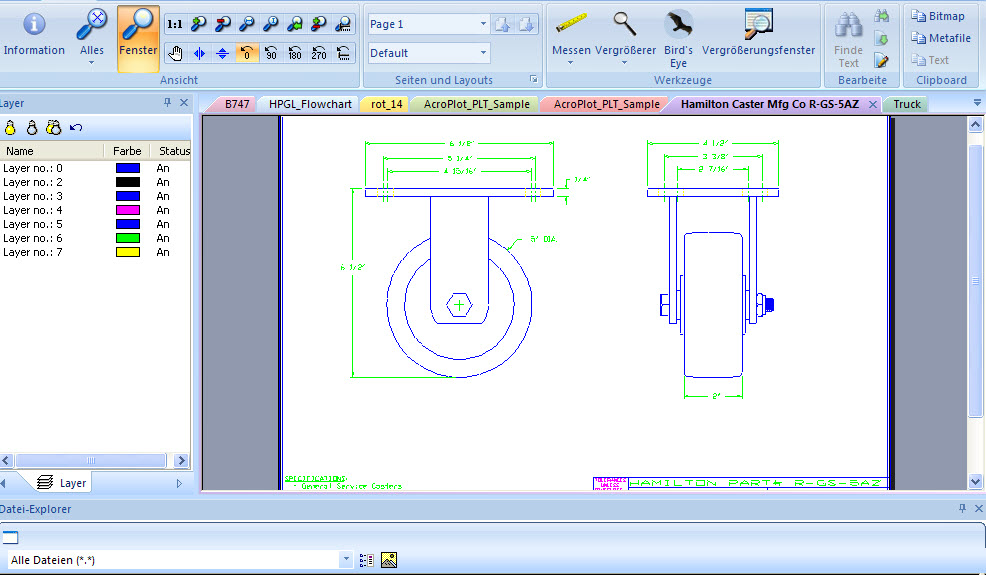This screenshot has height=575, width=986.
Task: Switch to the B747 tab
Action: (236, 104)
